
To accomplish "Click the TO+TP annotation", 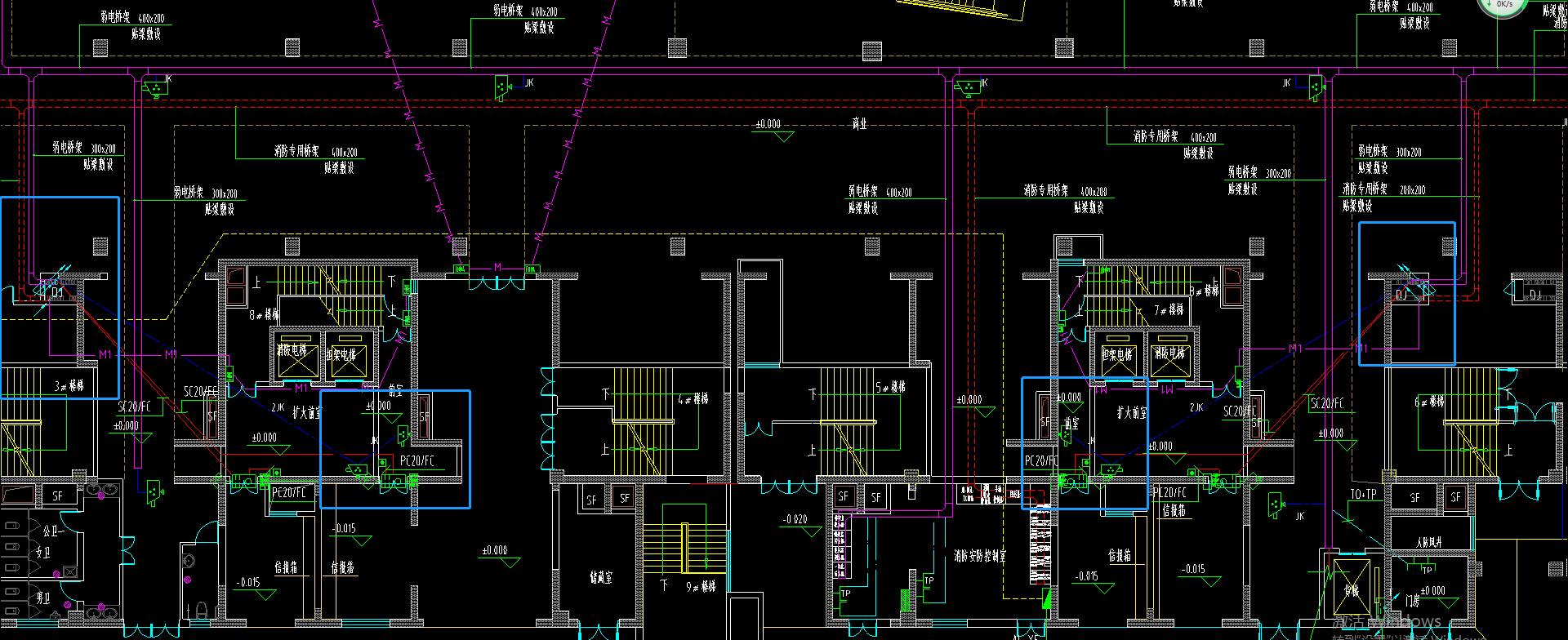I will point(1363,494).
